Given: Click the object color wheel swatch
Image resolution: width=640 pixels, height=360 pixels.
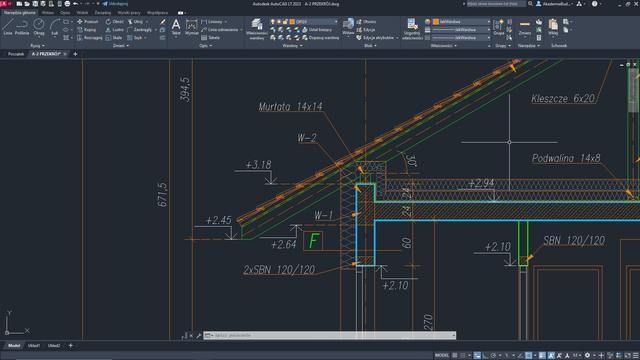Looking at the screenshot, I should (x=427, y=22).
